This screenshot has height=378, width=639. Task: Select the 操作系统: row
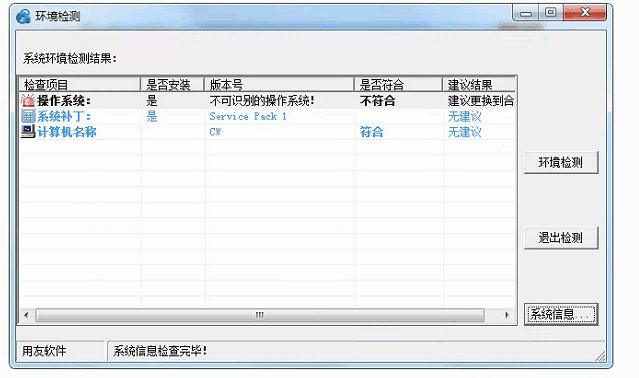[268, 101]
